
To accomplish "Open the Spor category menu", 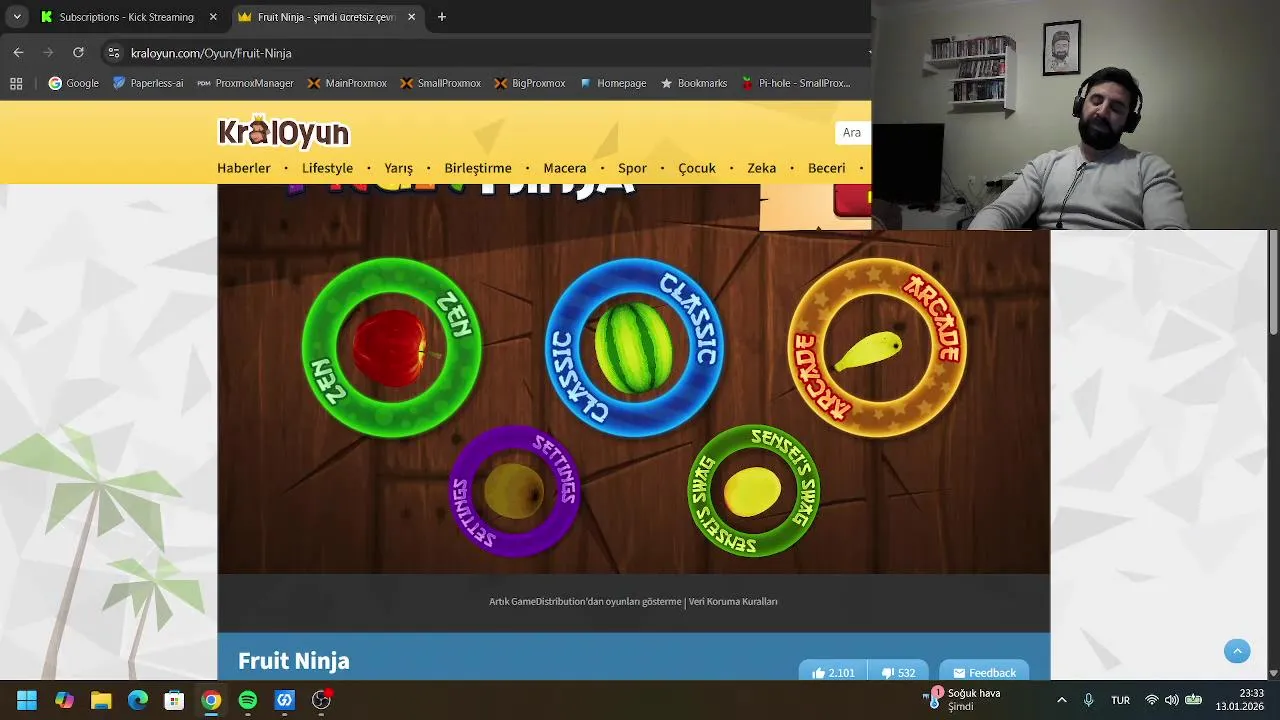I will point(632,168).
